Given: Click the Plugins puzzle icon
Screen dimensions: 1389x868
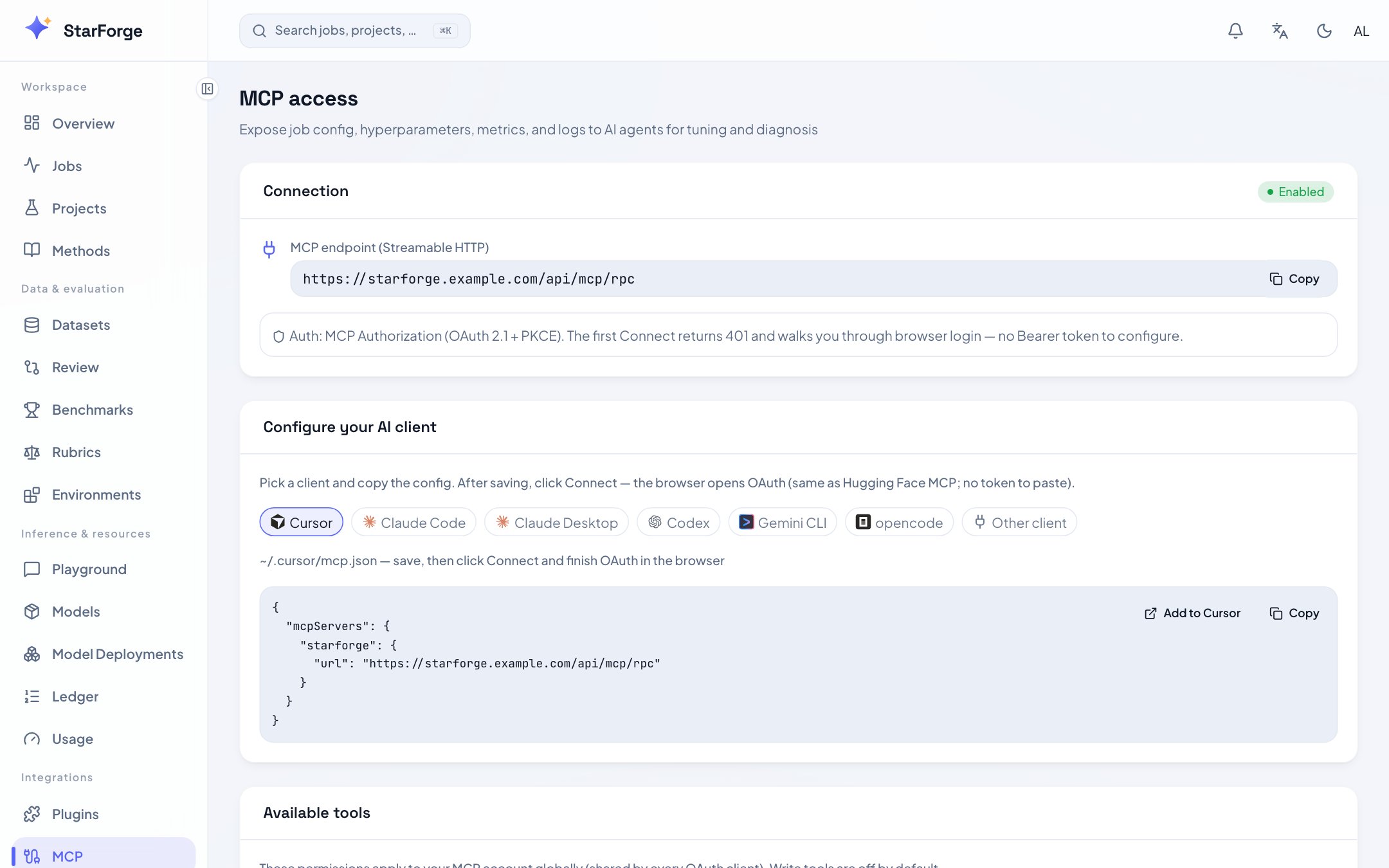Looking at the screenshot, I should [32, 814].
